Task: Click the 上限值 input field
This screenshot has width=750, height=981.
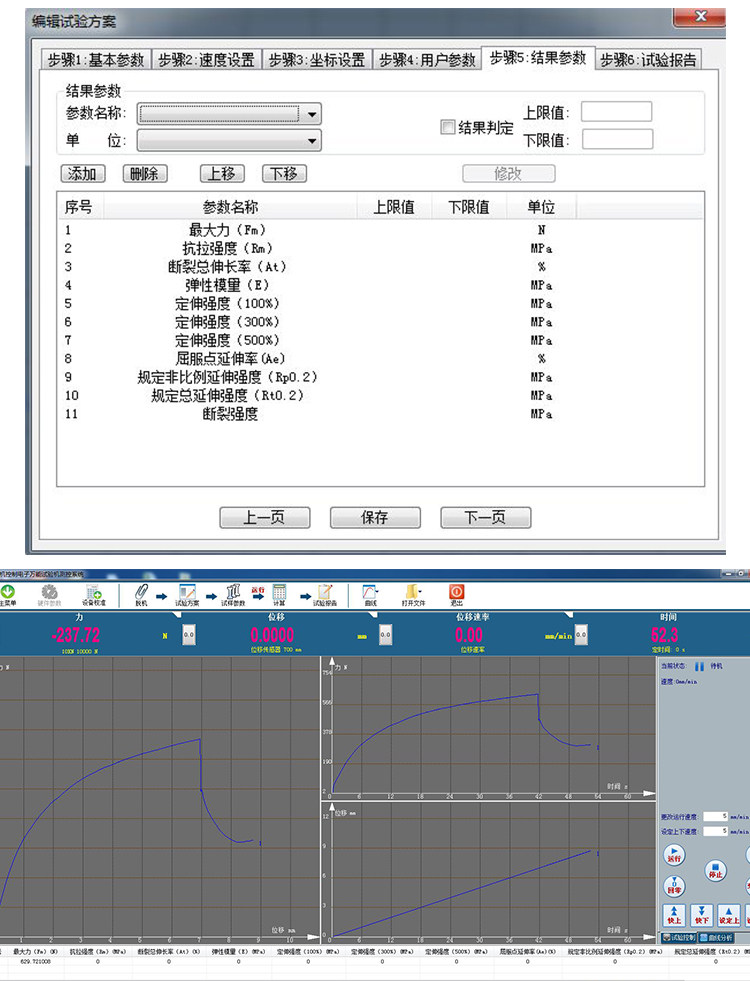Action: coord(617,111)
